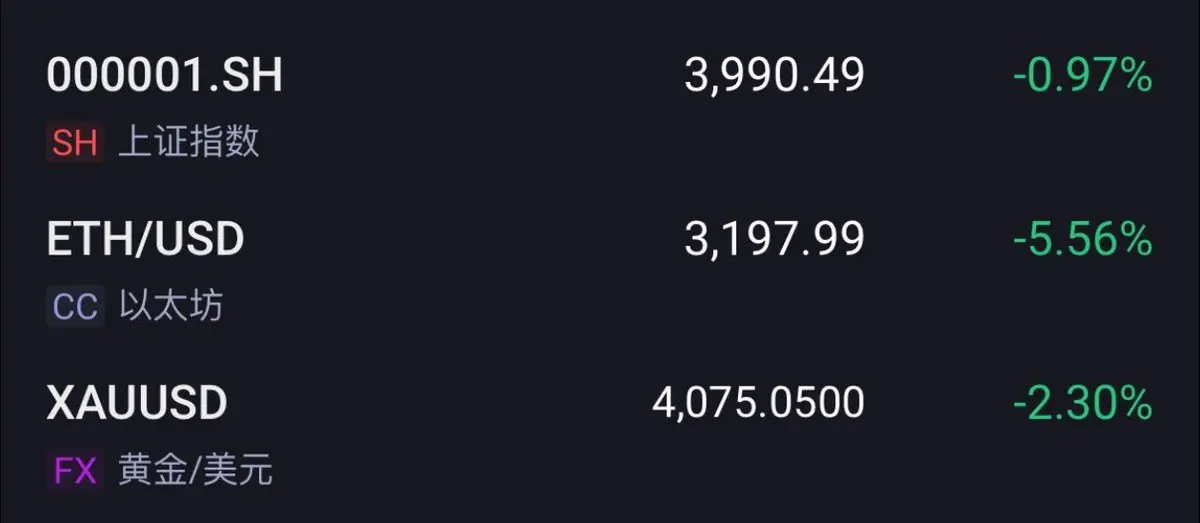Click the 4,075.0500 gold price
This screenshot has width=1200, height=523.
(x=758, y=403)
